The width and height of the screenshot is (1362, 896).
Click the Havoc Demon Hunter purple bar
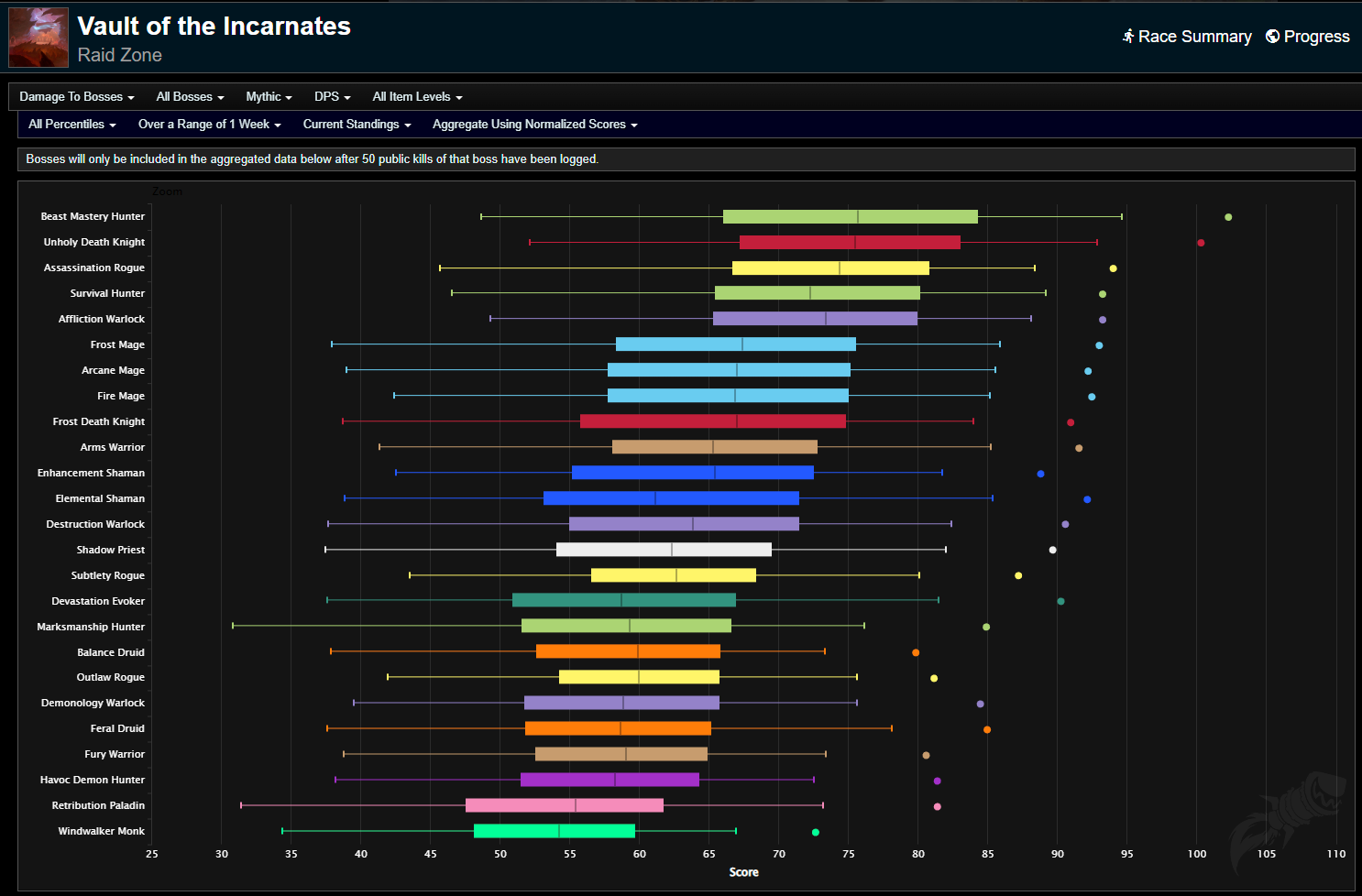pyautogui.click(x=610, y=780)
